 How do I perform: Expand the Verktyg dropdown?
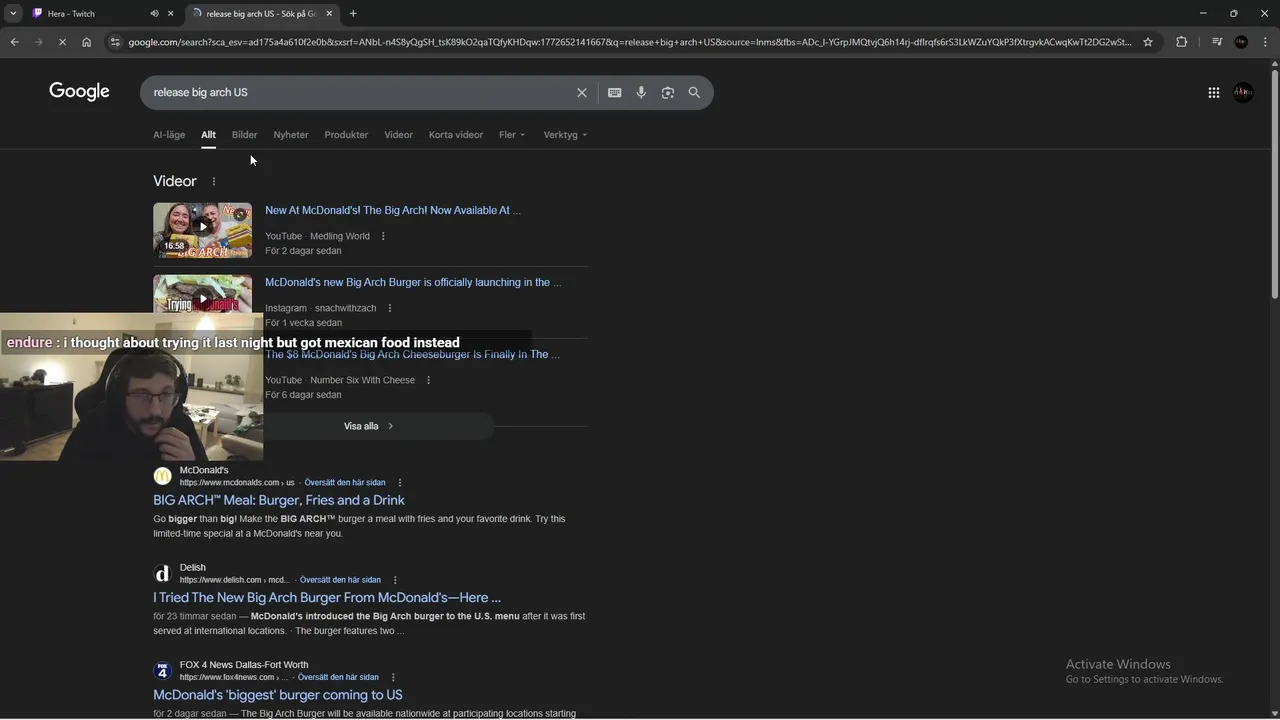[x=566, y=135]
